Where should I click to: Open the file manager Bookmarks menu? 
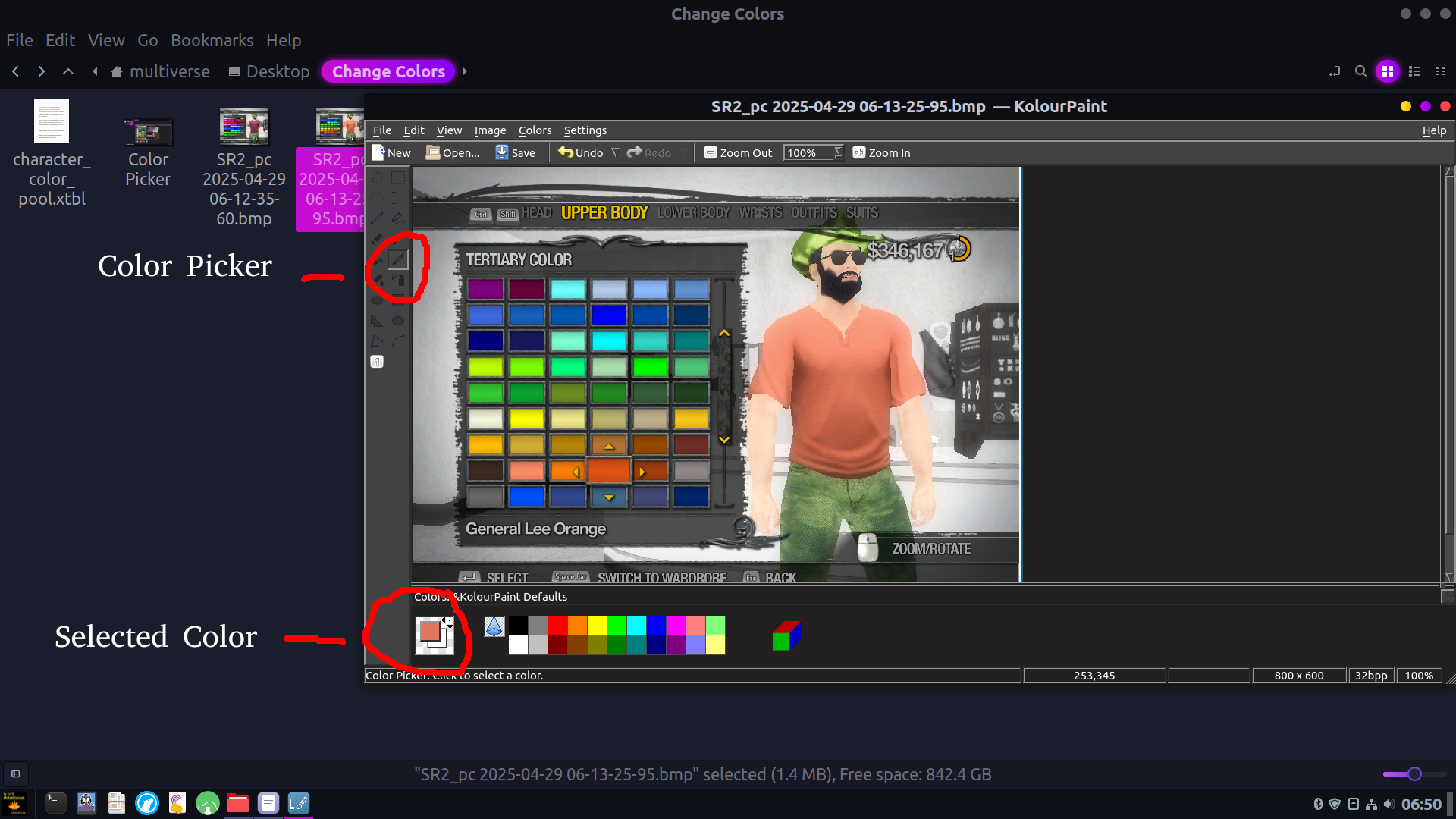[x=212, y=40]
